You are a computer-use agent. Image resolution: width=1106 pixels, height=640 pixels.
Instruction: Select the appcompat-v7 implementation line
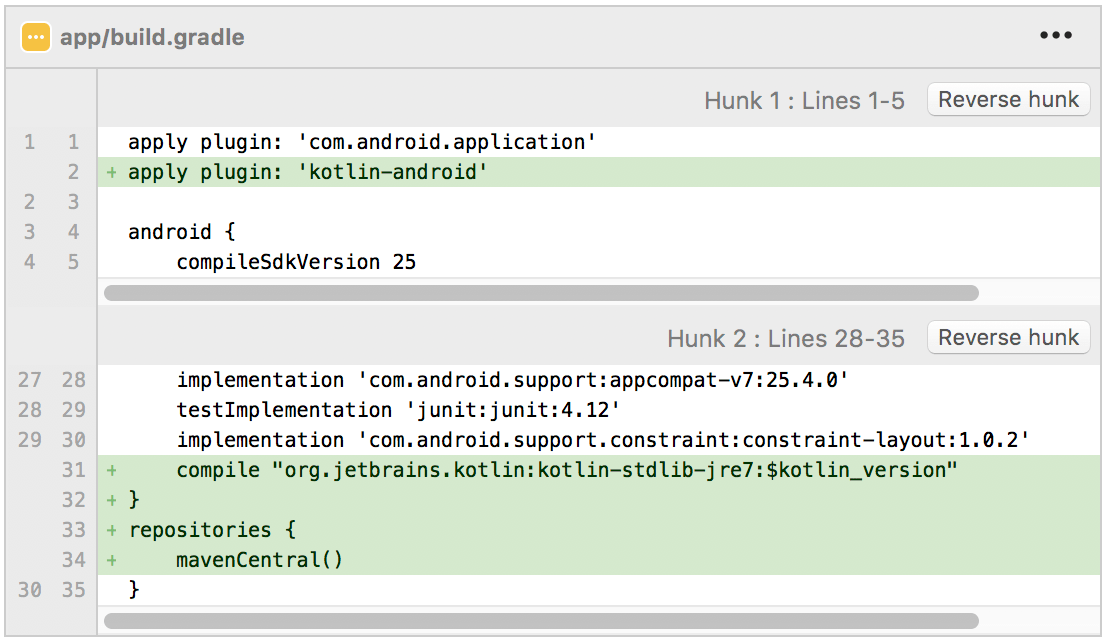tap(512, 380)
